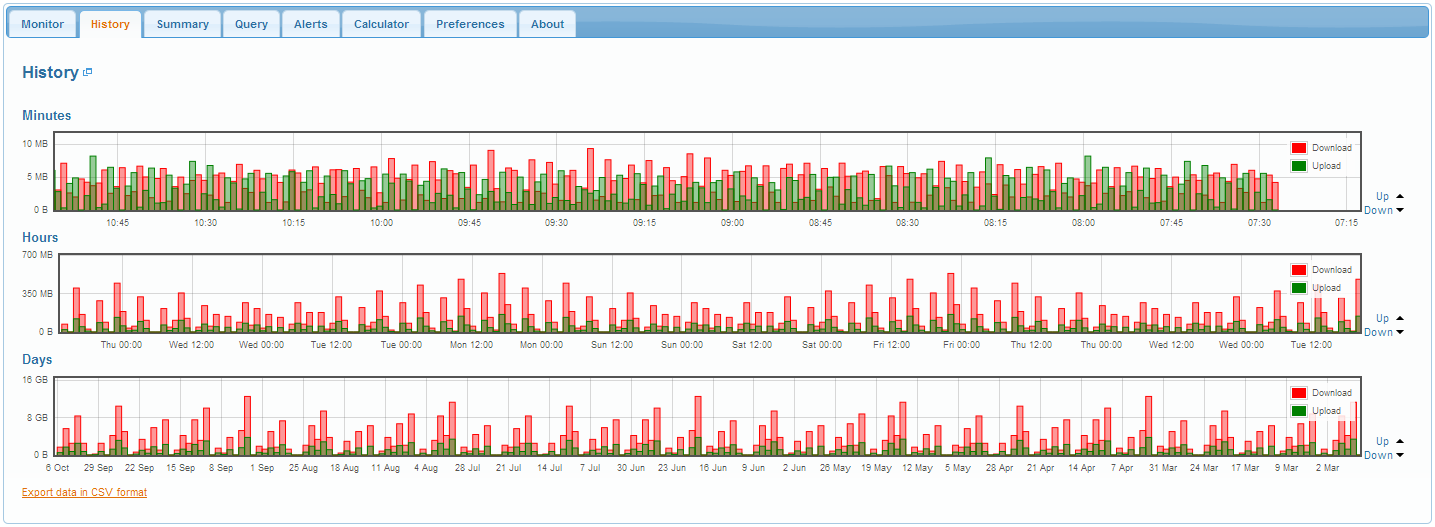Open the About tab
1435x527 pixels.
point(547,24)
